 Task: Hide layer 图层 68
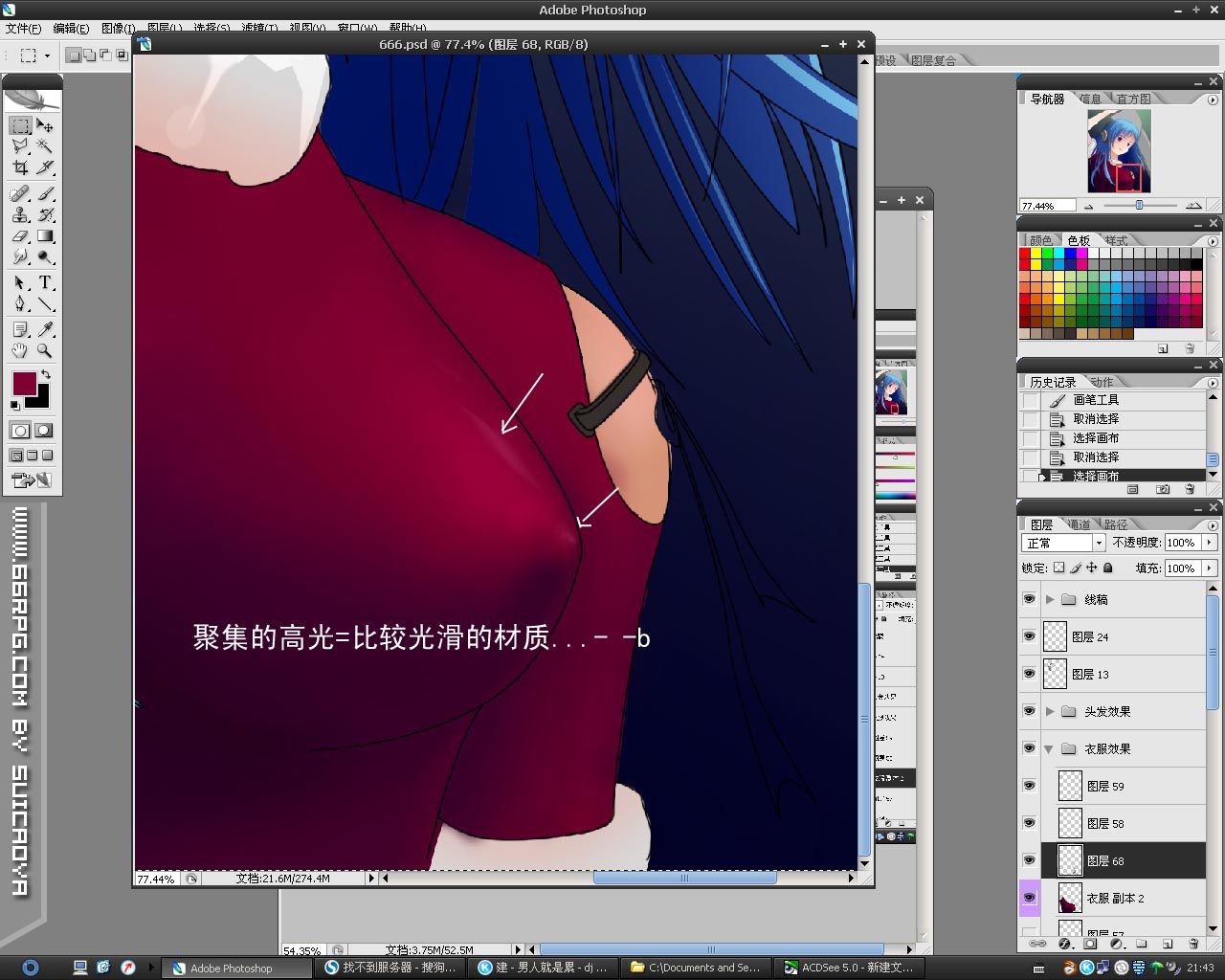[1029, 860]
